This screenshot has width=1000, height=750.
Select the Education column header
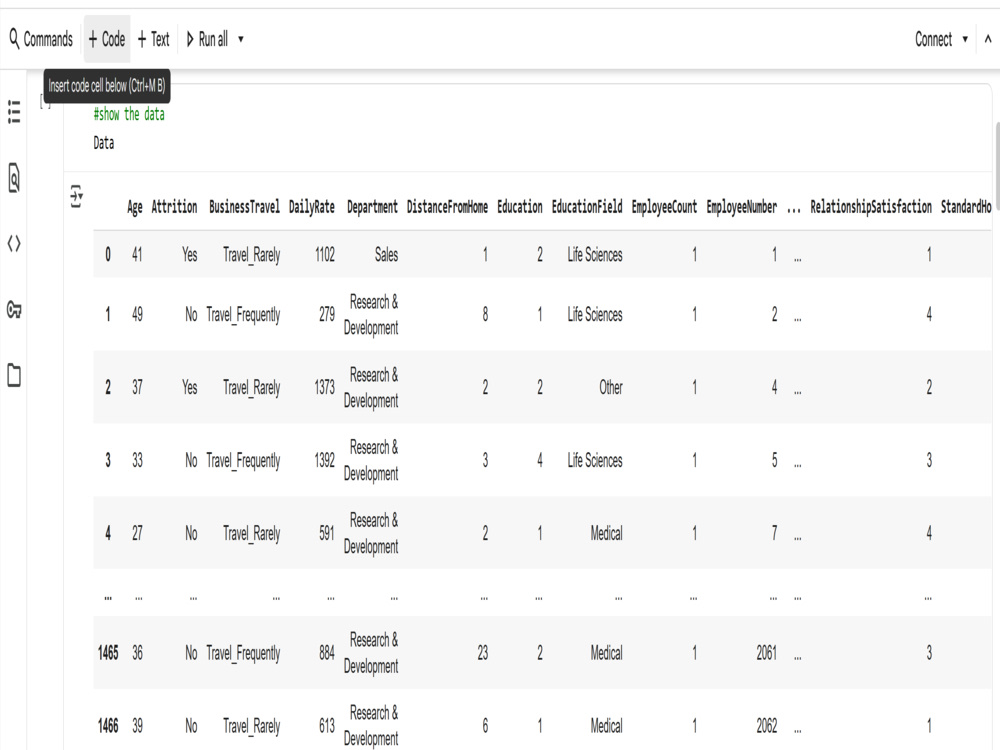[x=520, y=207]
